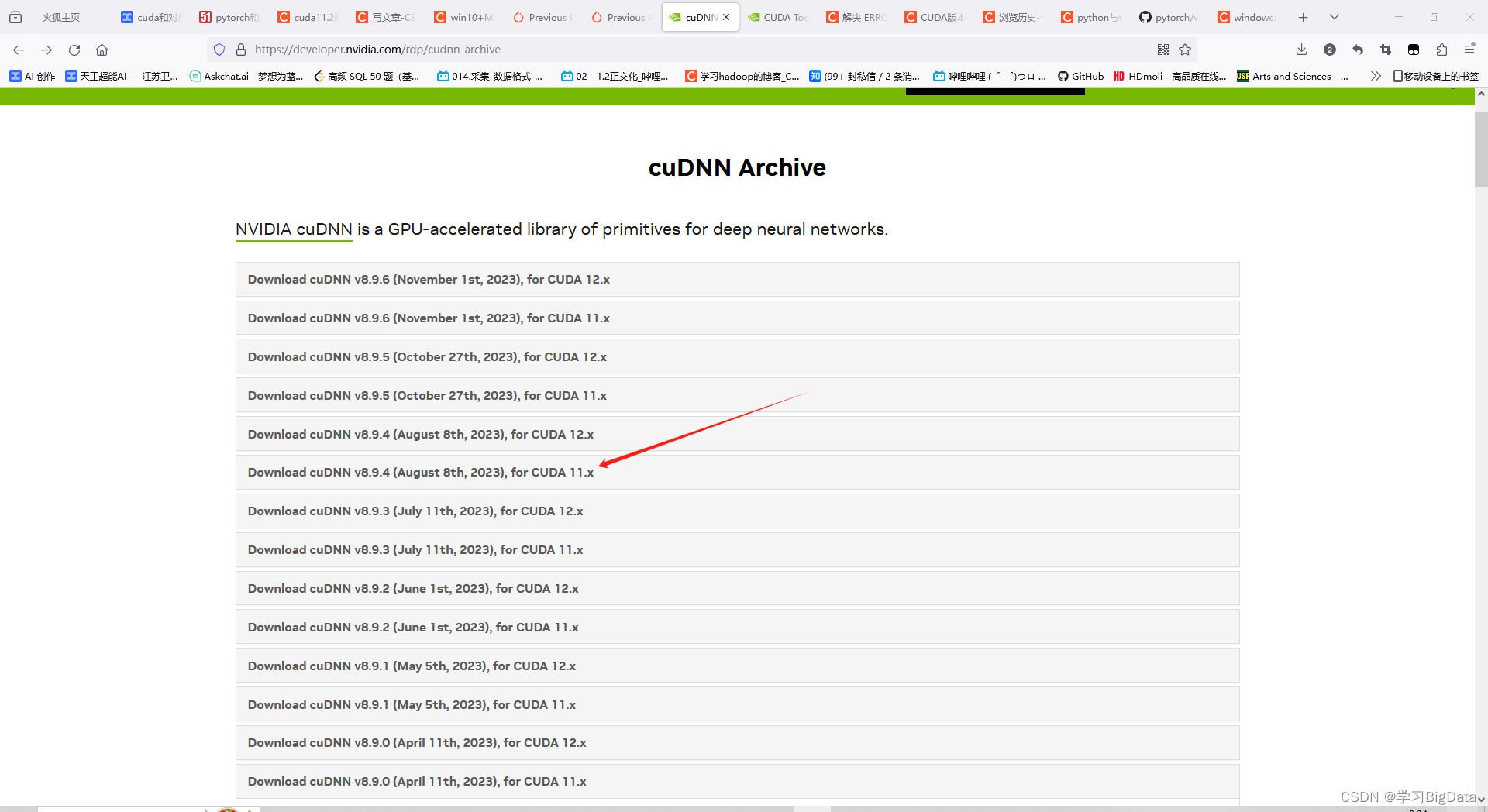Expand cuDNN v8.9.5 for CUDA 11.x
The image size is (1488, 812).
tap(737, 395)
